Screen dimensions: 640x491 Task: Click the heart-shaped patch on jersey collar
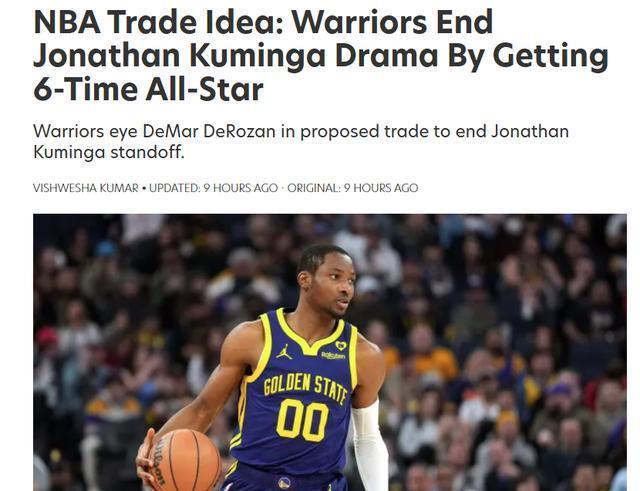click(x=340, y=346)
